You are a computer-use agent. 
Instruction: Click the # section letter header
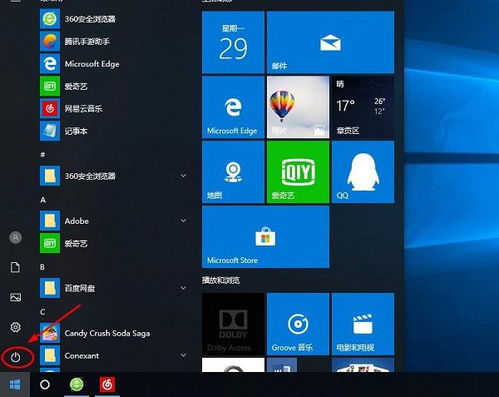[43, 155]
